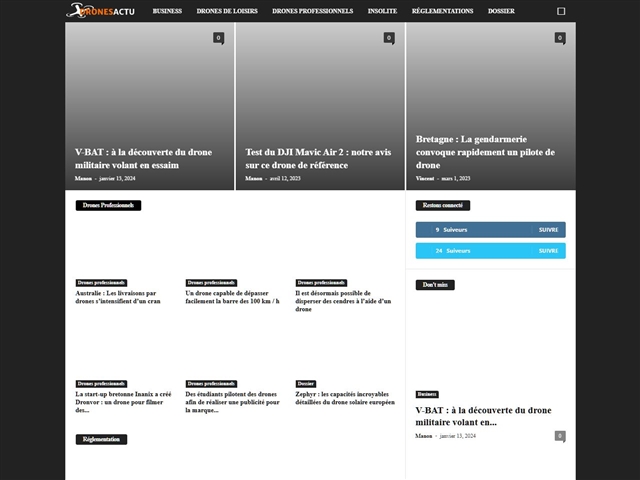Click the Restons connecté heading
640x480 pixels.
pyautogui.click(x=443, y=205)
